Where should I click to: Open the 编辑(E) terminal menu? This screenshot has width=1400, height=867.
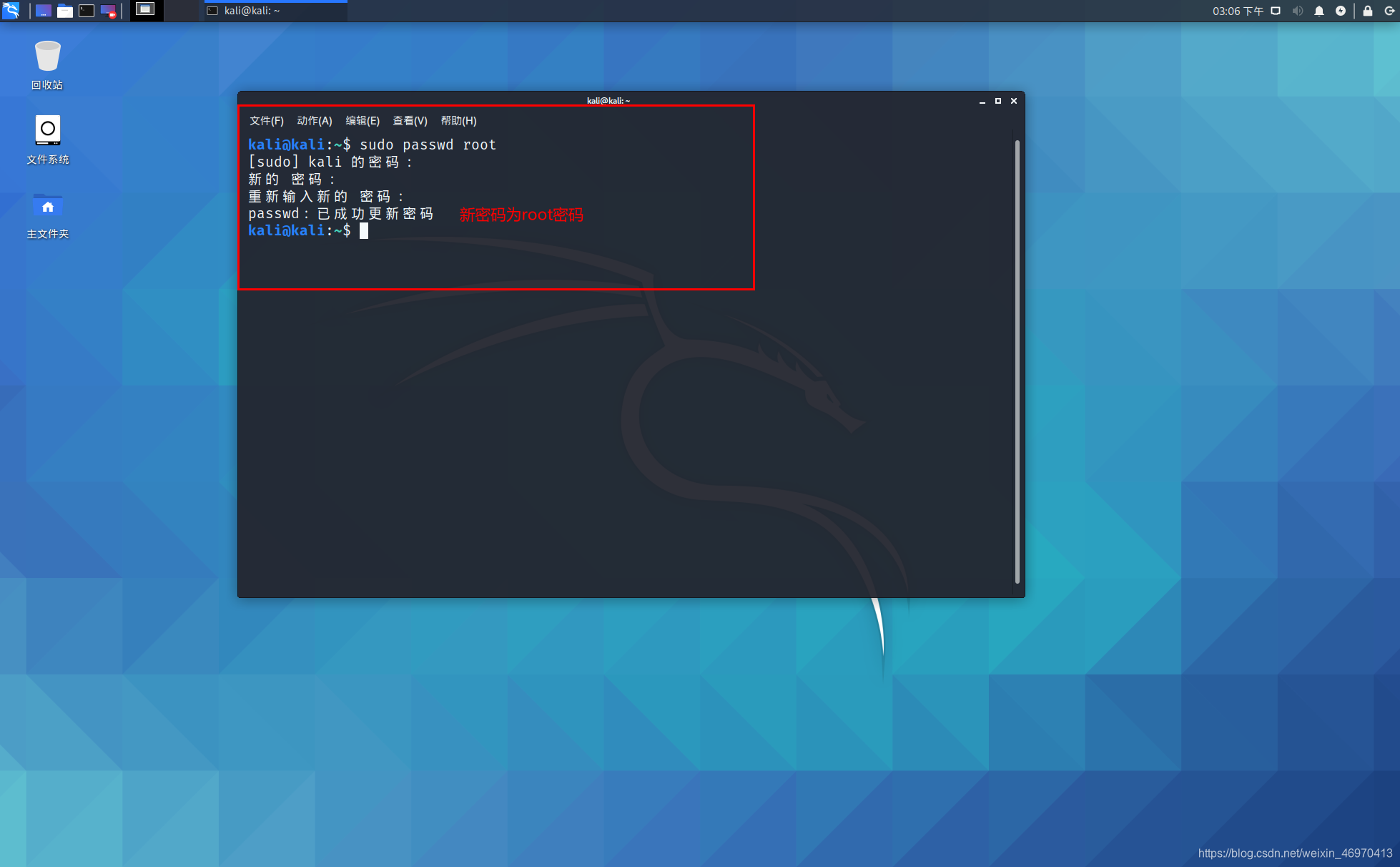click(363, 121)
